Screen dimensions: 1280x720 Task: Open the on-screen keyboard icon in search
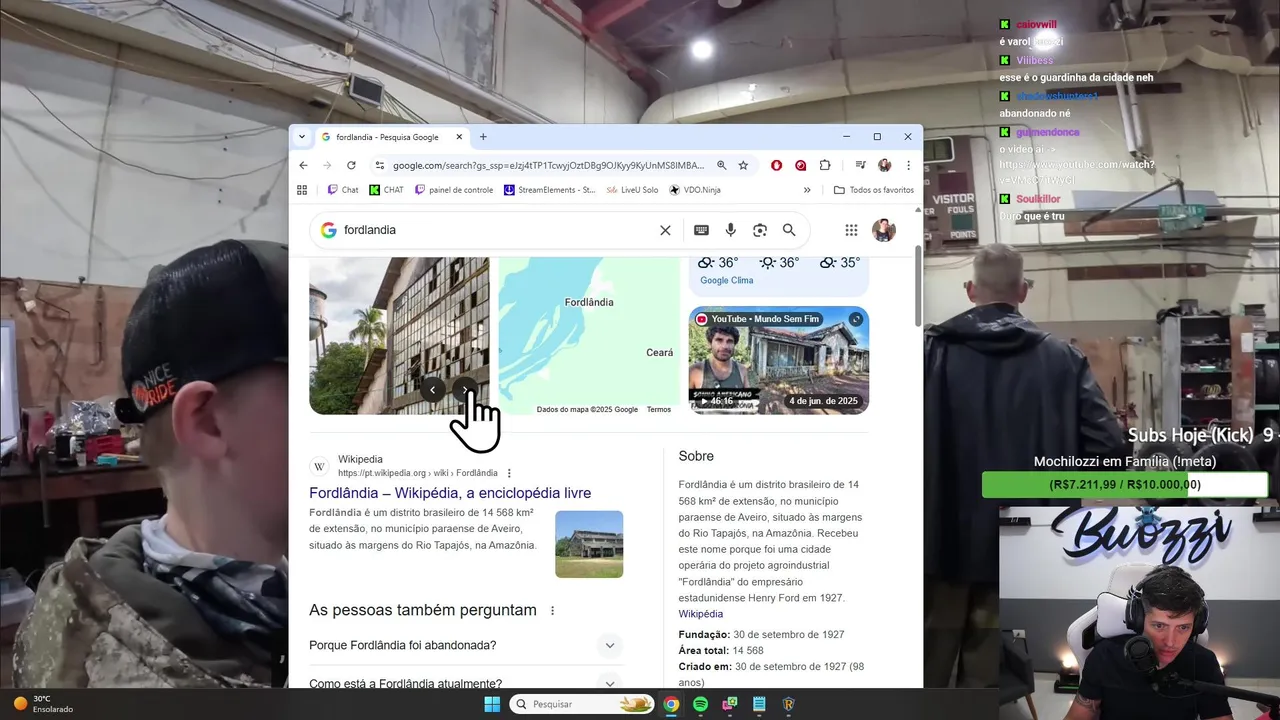tap(701, 230)
